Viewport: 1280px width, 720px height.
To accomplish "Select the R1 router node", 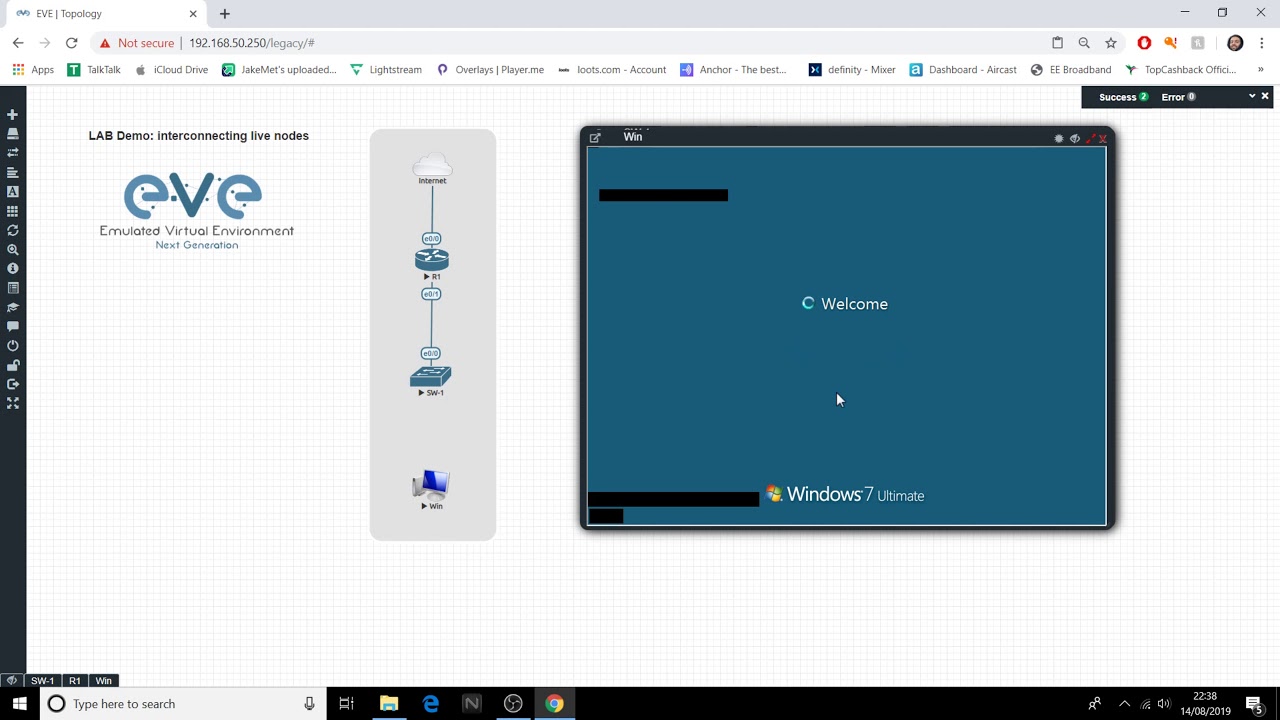I will point(432,262).
